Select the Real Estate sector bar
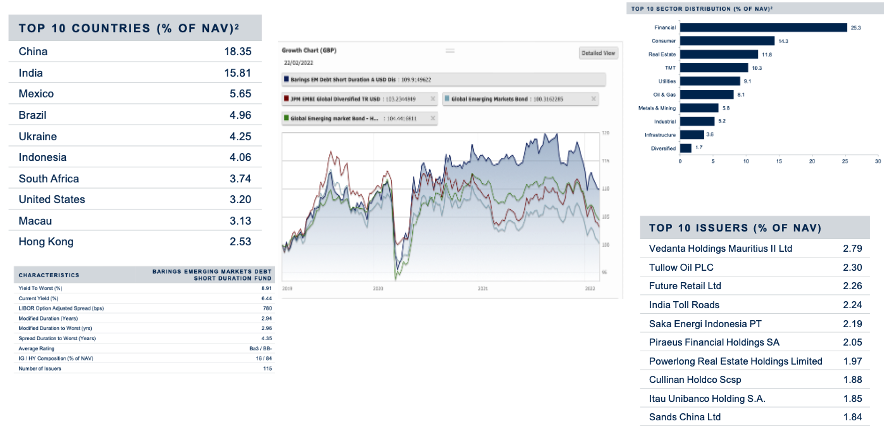Screen dimensions: 886x431 (x=719, y=54)
